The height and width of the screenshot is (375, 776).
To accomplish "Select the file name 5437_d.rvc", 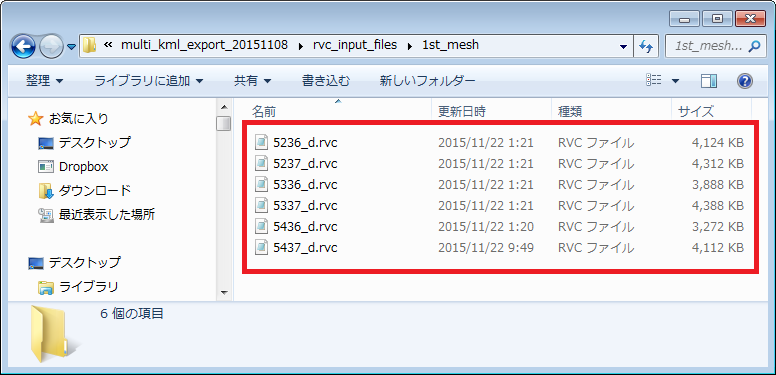I will coord(305,247).
